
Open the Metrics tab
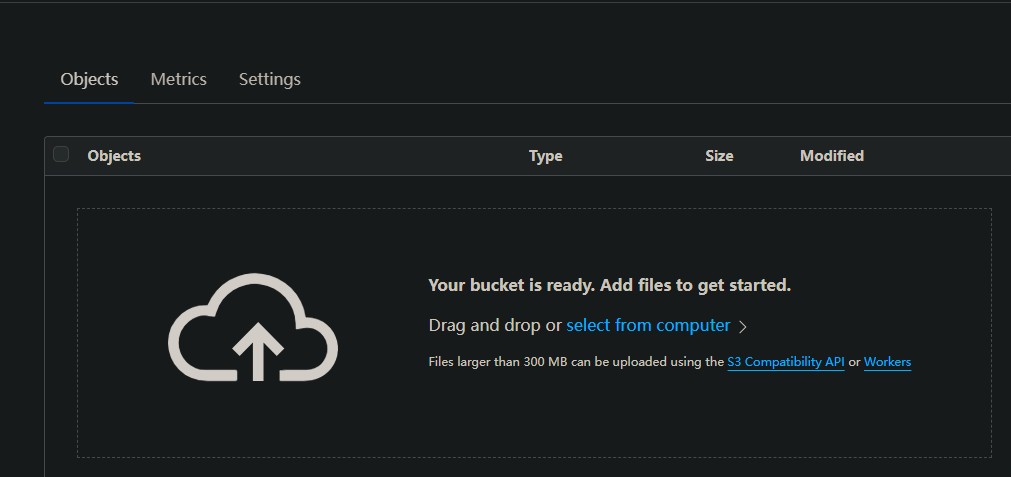(178, 79)
